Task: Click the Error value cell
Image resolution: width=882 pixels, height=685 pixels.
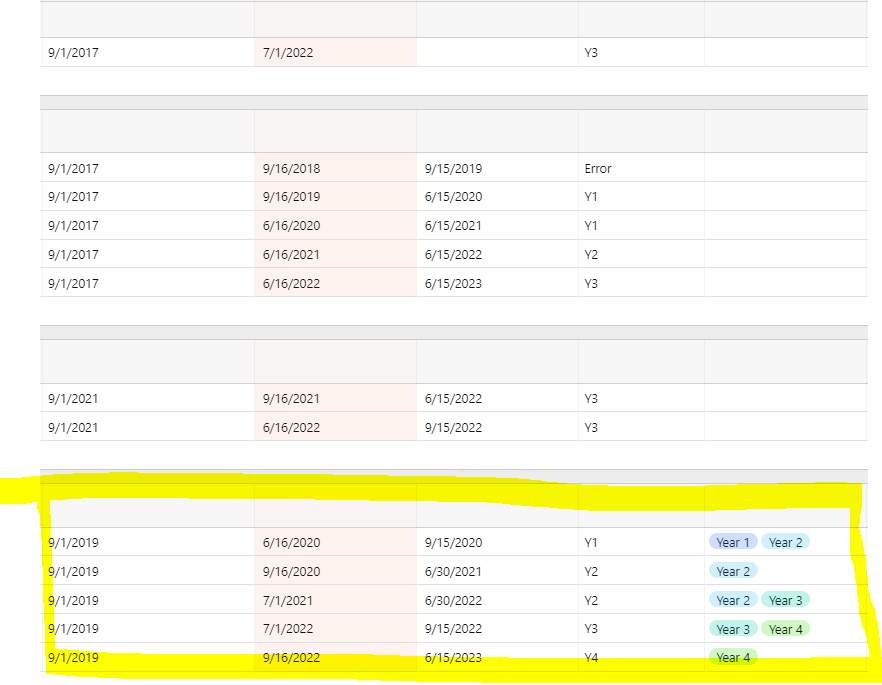Action: coord(641,168)
